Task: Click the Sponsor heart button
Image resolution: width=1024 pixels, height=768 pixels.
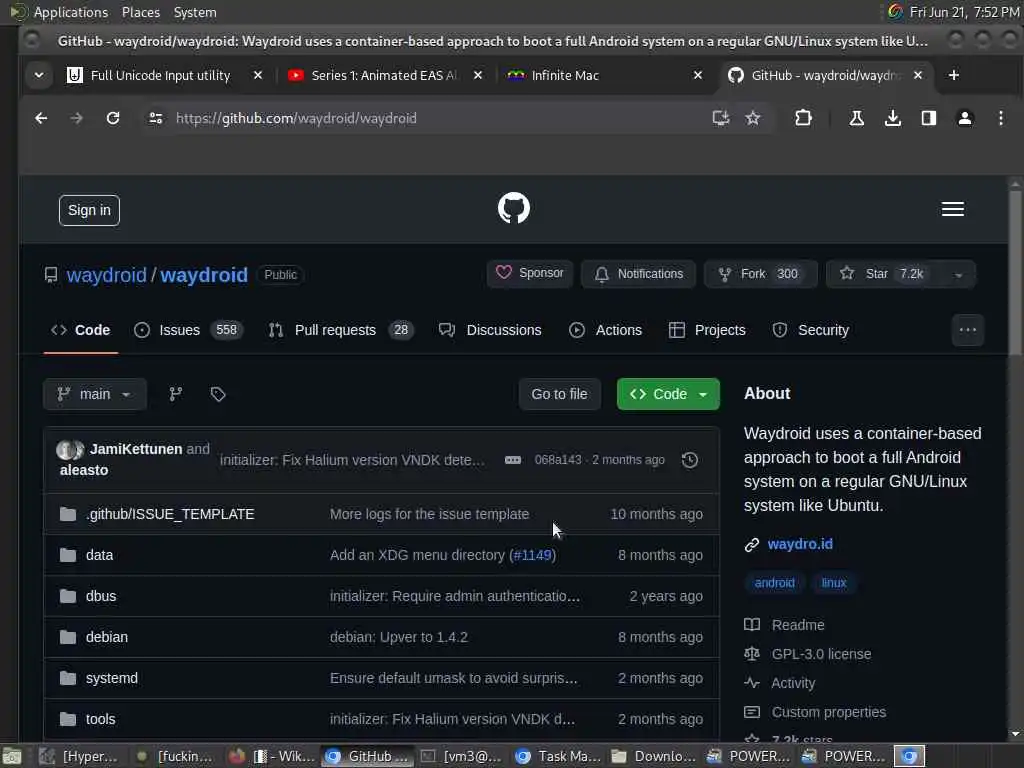Action: 530,273
